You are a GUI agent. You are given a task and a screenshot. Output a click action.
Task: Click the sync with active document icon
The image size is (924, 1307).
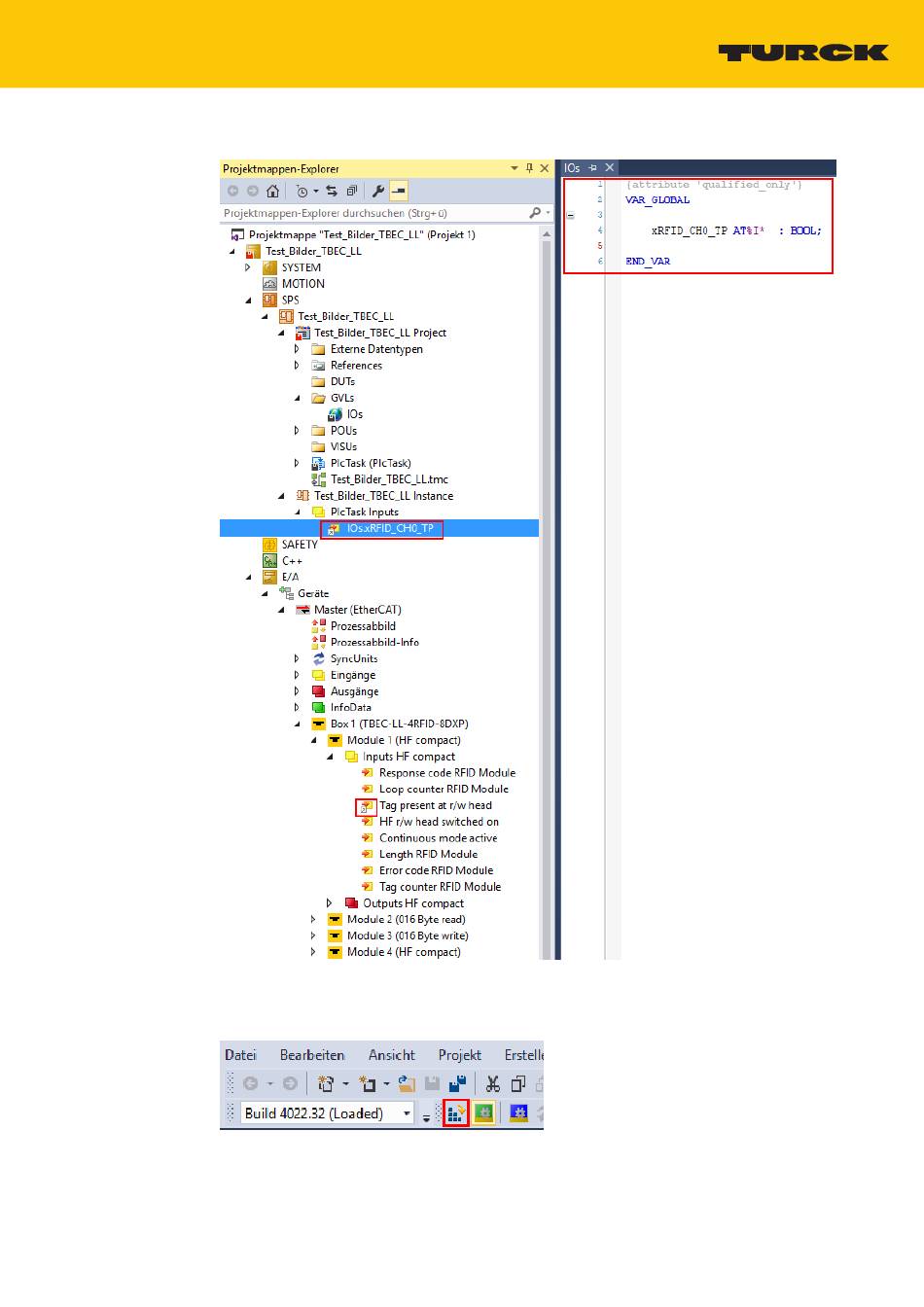[x=332, y=191]
